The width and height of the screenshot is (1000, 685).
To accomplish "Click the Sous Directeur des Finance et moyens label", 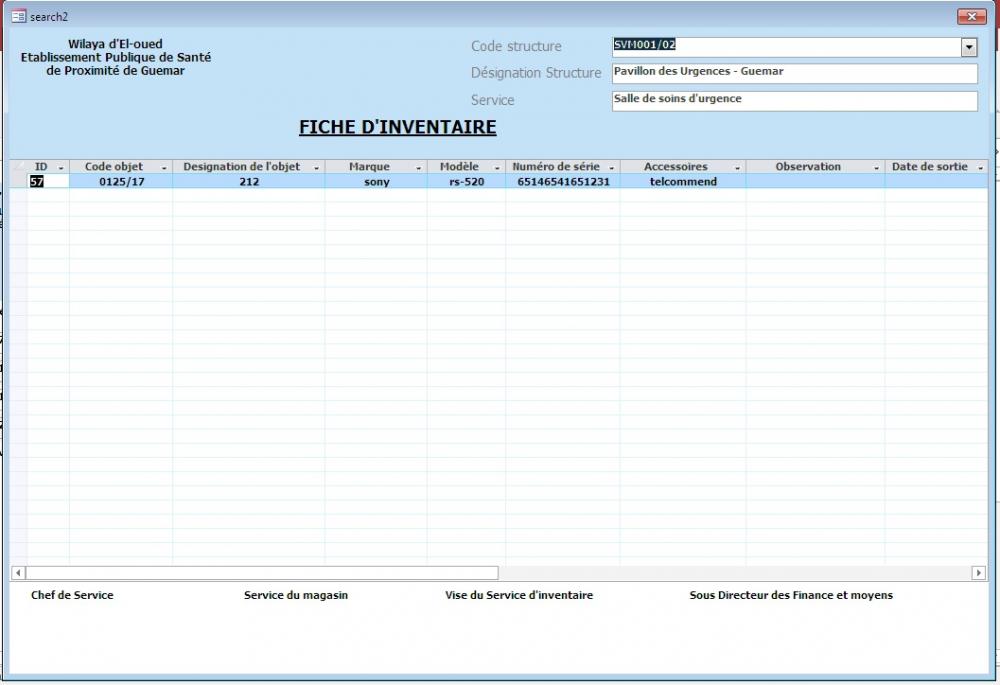I will (791, 595).
